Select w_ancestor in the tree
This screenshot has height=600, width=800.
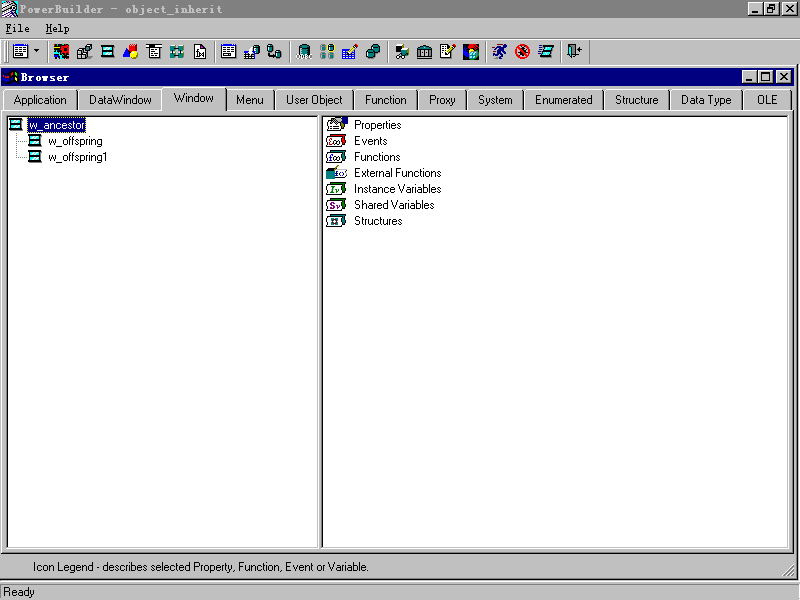coord(56,125)
